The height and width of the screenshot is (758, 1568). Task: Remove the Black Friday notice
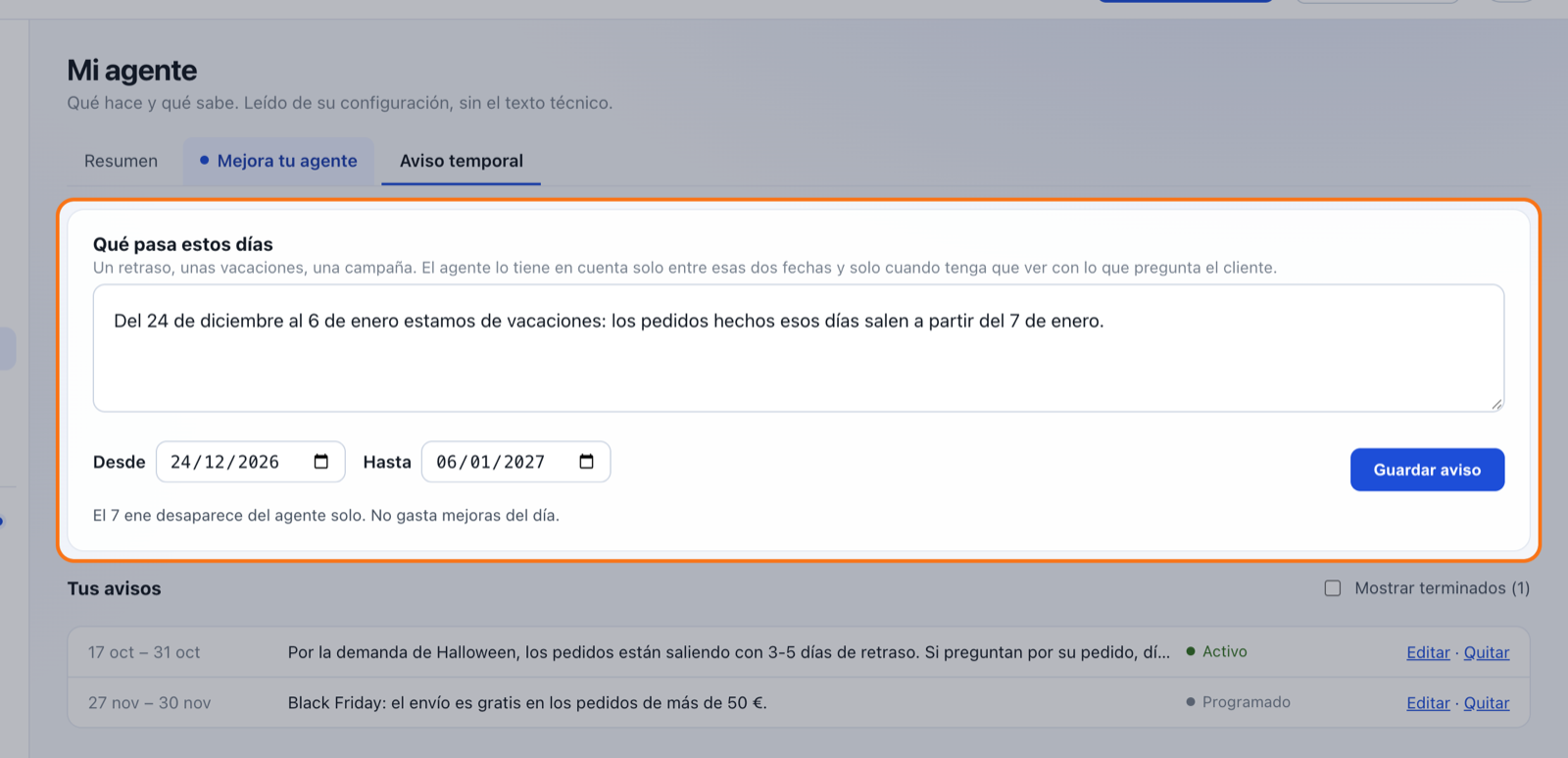[x=1487, y=703]
